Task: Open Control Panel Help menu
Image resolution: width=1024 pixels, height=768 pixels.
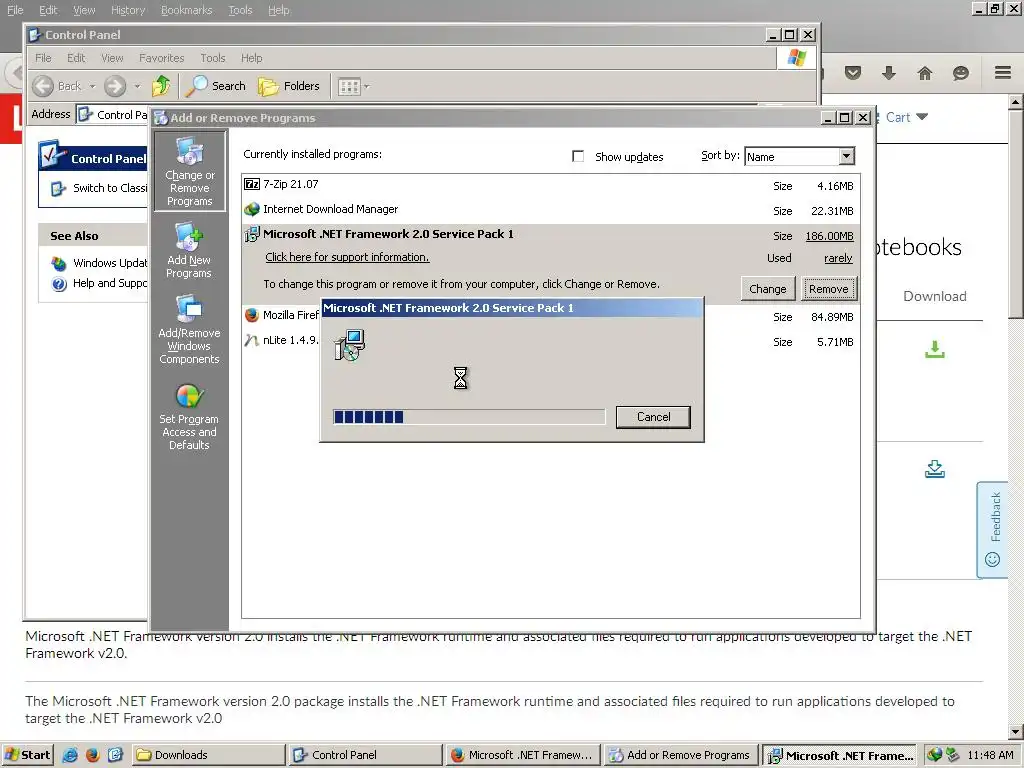Action: click(x=251, y=58)
